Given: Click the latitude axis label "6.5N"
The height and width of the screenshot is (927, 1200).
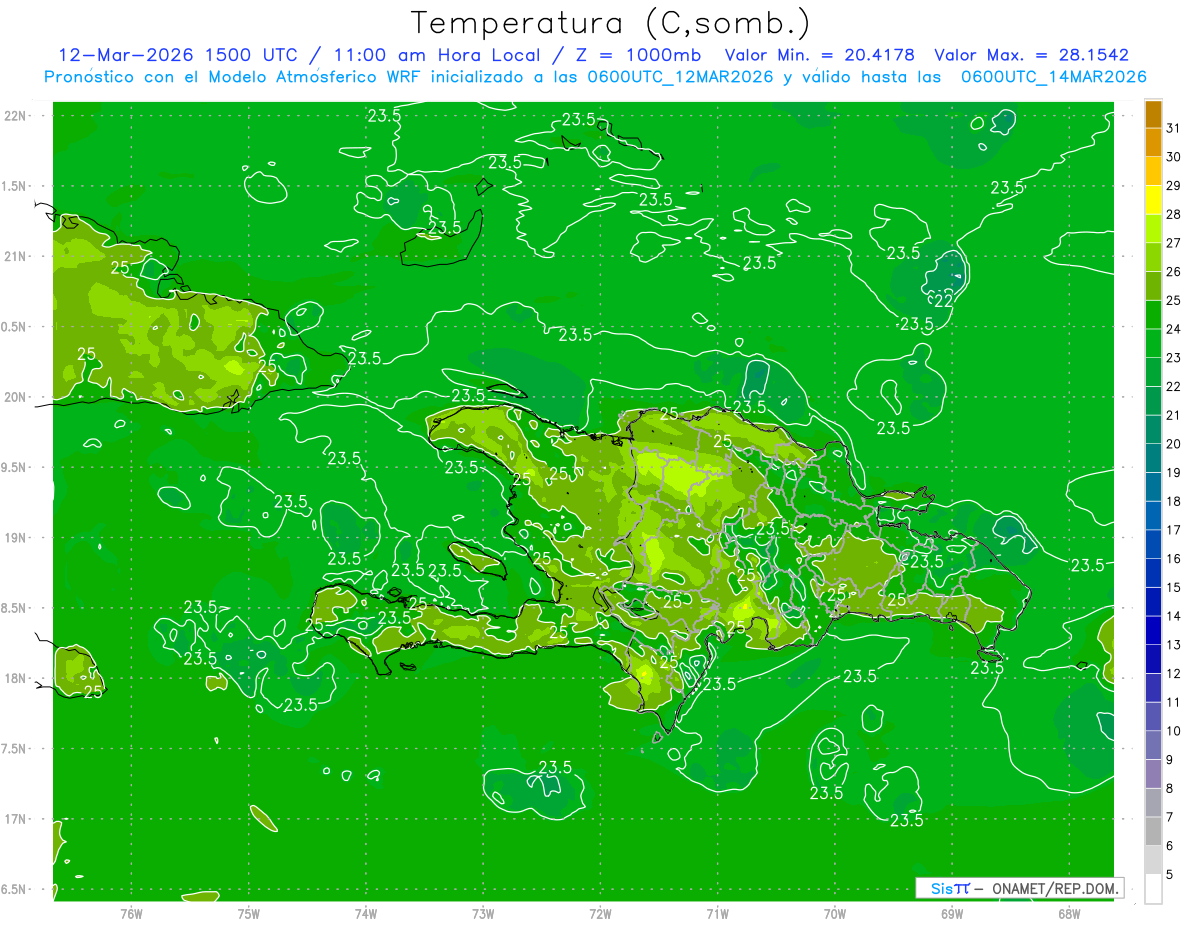Looking at the screenshot, I should pos(14,889).
